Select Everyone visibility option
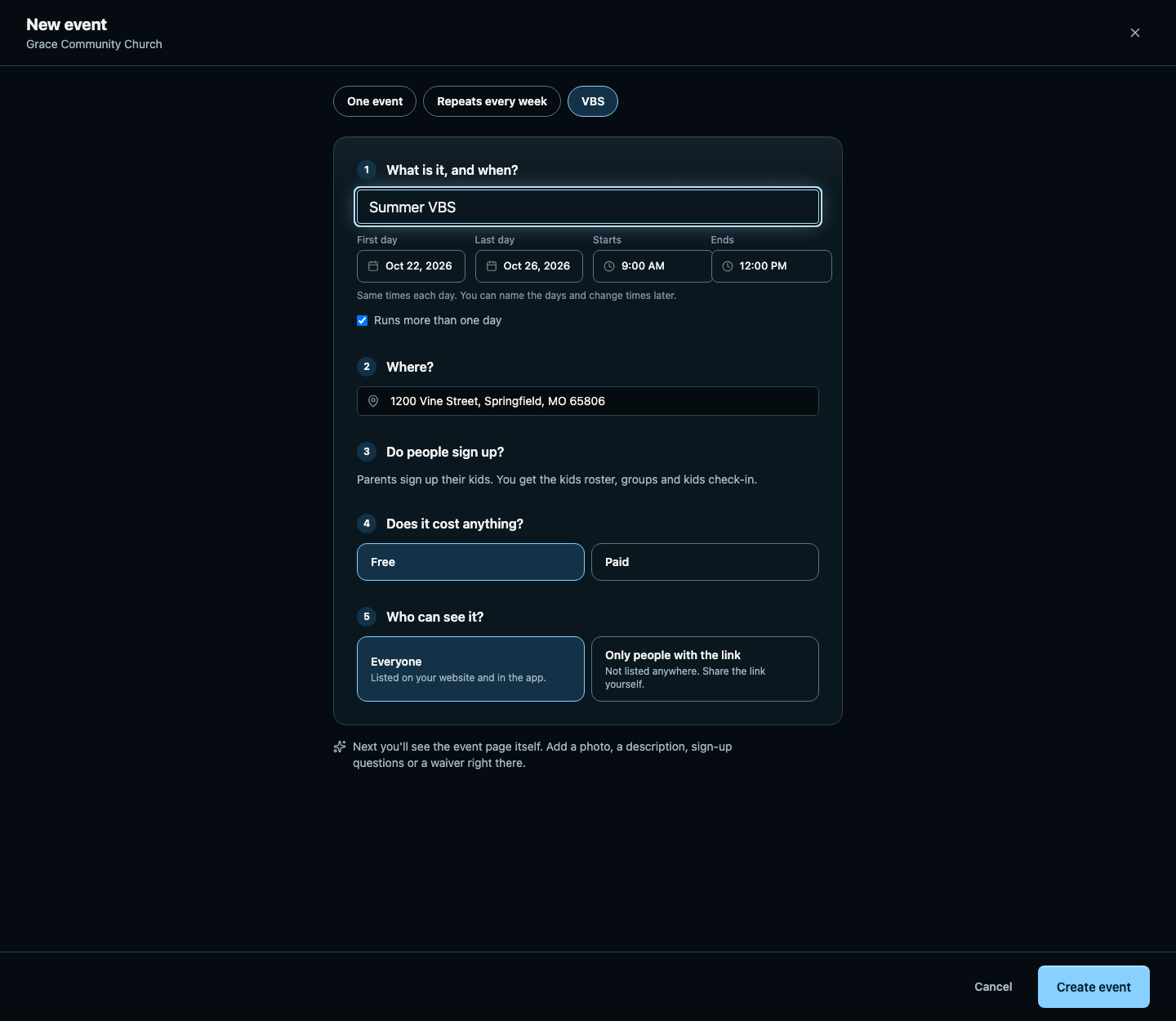This screenshot has width=1176, height=1021. coord(470,669)
